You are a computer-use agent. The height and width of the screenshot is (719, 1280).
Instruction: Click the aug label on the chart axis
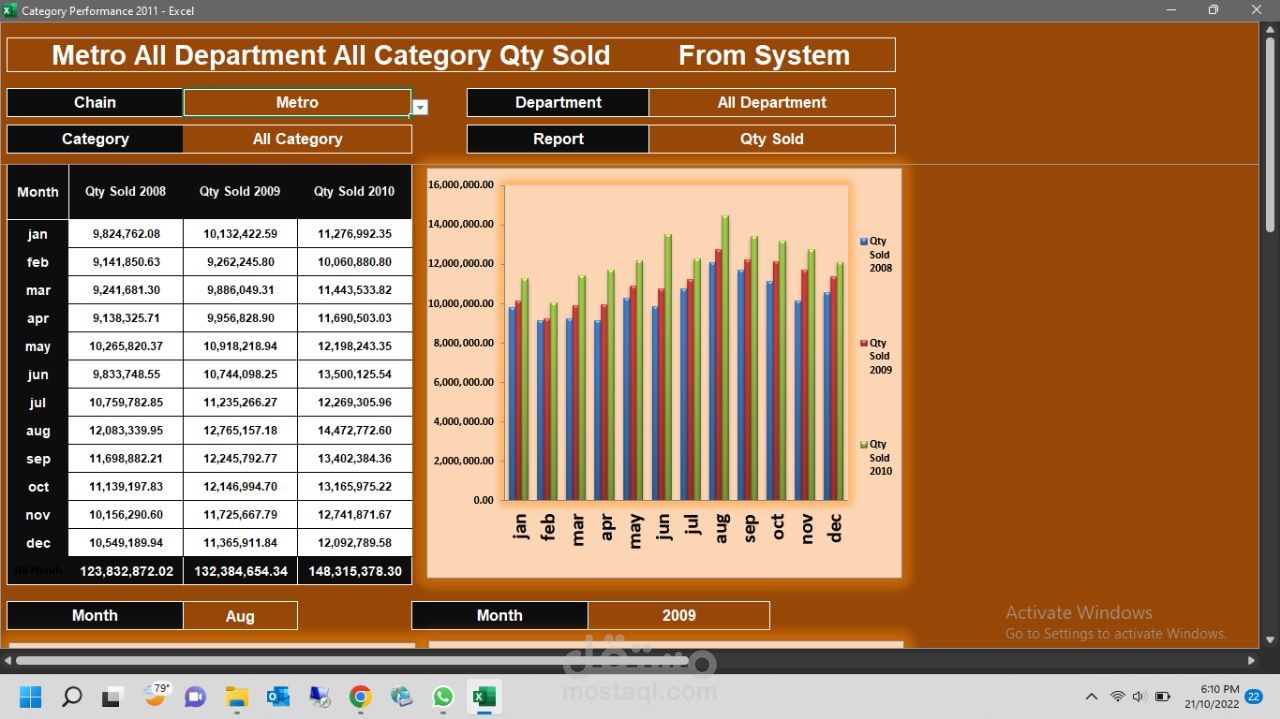[x=721, y=527]
